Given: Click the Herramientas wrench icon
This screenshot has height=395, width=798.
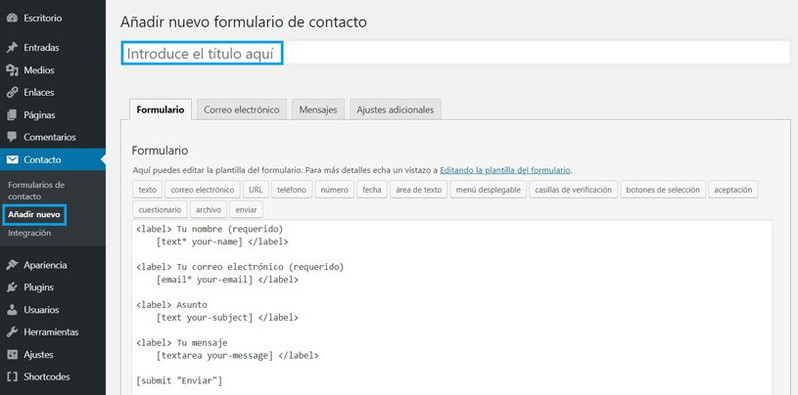Looking at the screenshot, I should pos(12,332).
